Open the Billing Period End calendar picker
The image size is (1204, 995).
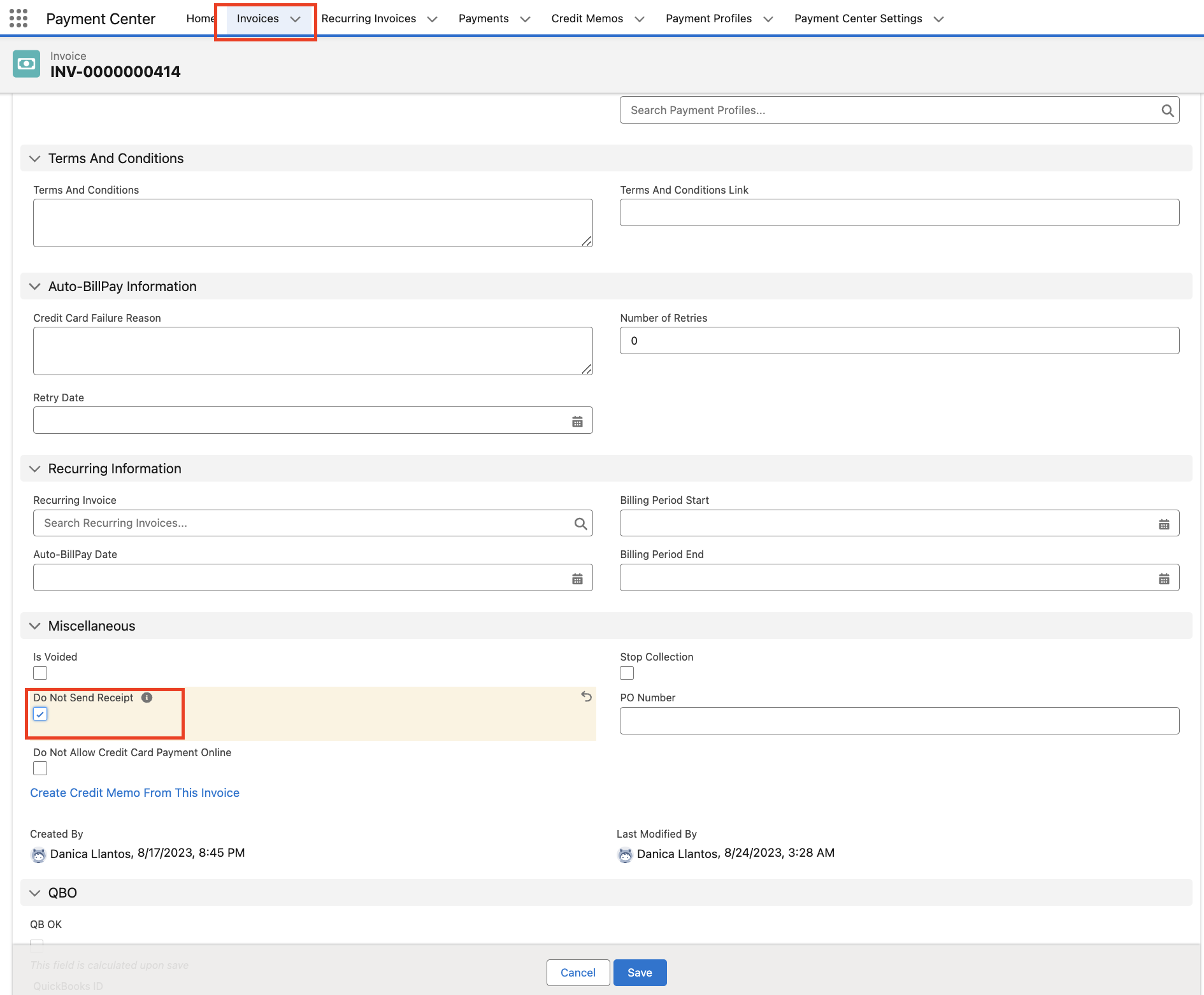coord(1164,578)
